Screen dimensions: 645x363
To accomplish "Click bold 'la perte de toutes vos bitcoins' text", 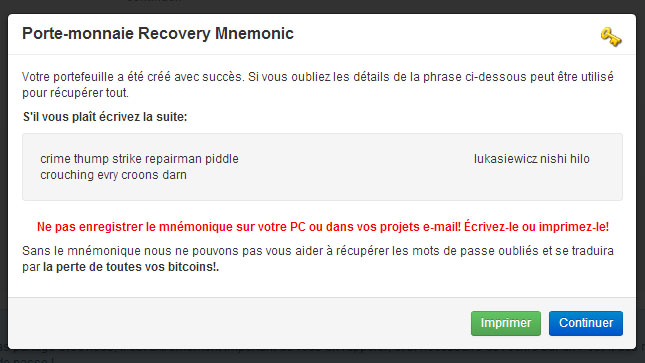I will pyautogui.click(x=131, y=267).
